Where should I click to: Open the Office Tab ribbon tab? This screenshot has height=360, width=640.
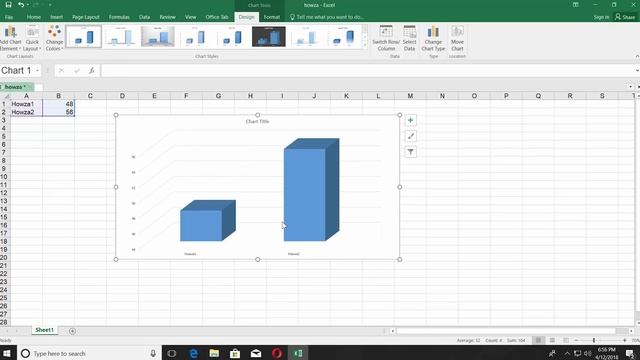[x=217, y=17]
